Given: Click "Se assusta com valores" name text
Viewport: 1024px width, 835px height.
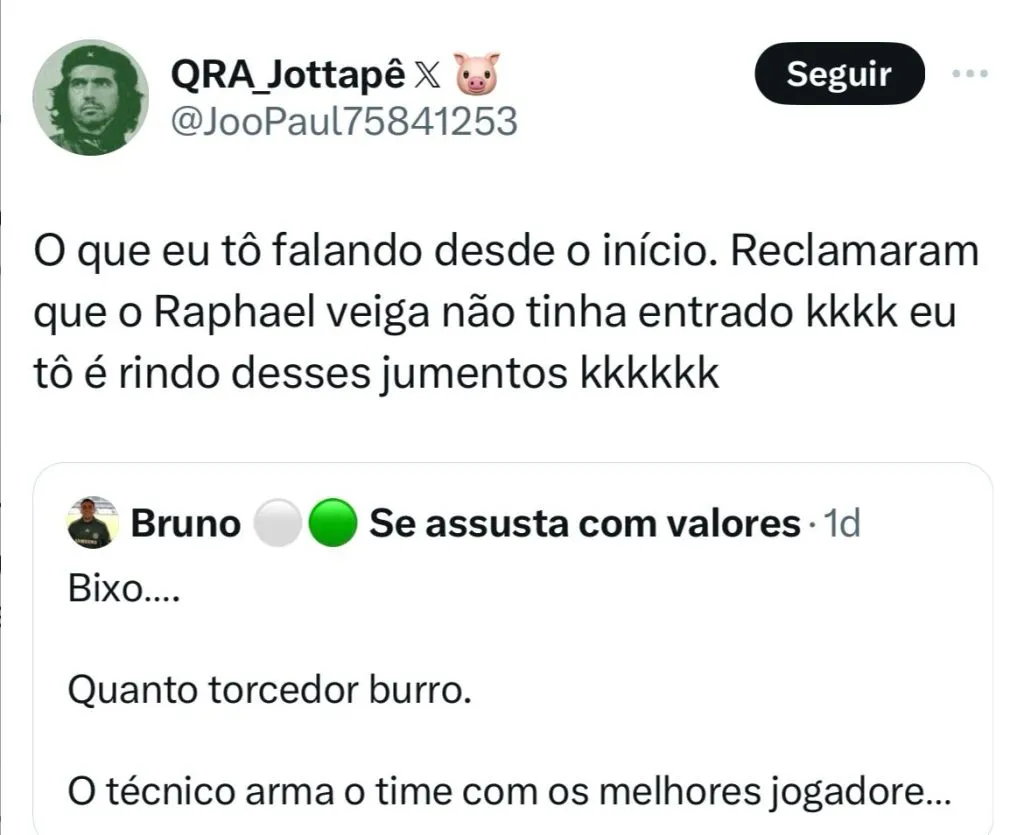Looking at the screenshot, I should (585, 523).
